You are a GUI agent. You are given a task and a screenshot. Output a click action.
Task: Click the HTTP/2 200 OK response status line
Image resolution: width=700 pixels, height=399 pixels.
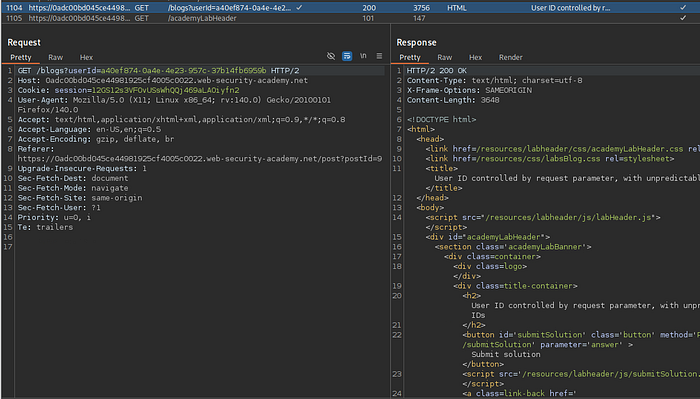click(437, 71)
